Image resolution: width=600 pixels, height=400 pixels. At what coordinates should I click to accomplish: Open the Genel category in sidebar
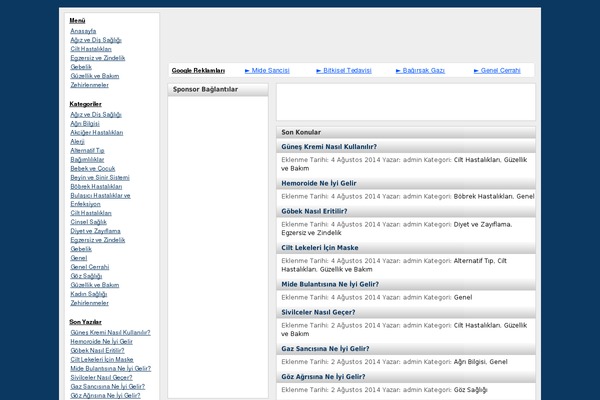click(78, 258)
